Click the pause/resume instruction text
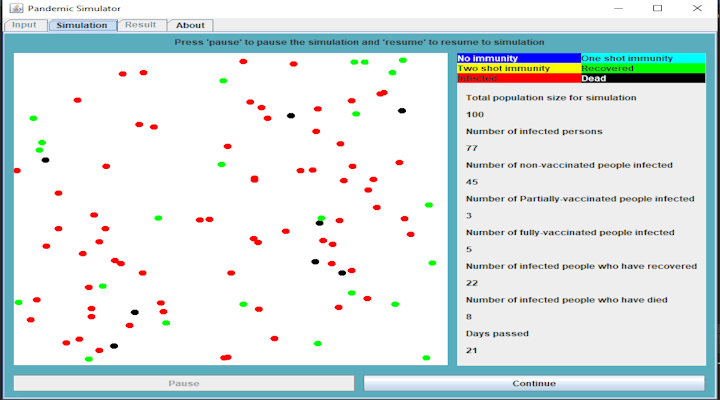 point(359,42)
